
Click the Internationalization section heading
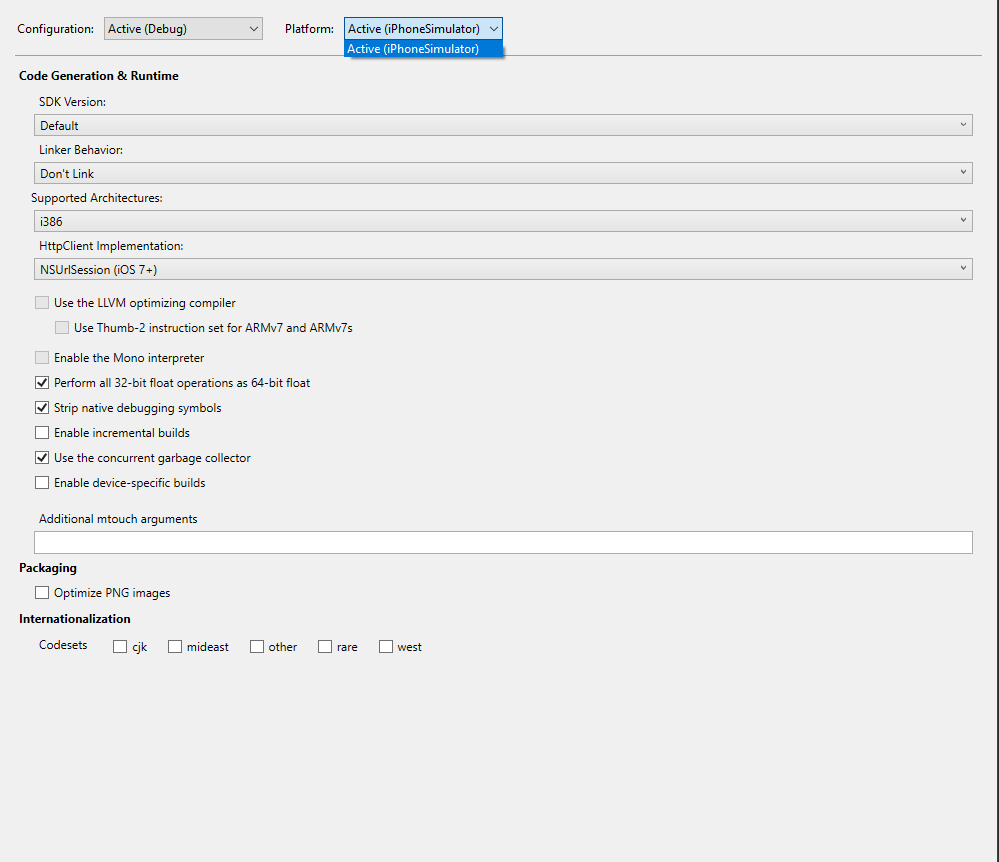coord(75,619)
